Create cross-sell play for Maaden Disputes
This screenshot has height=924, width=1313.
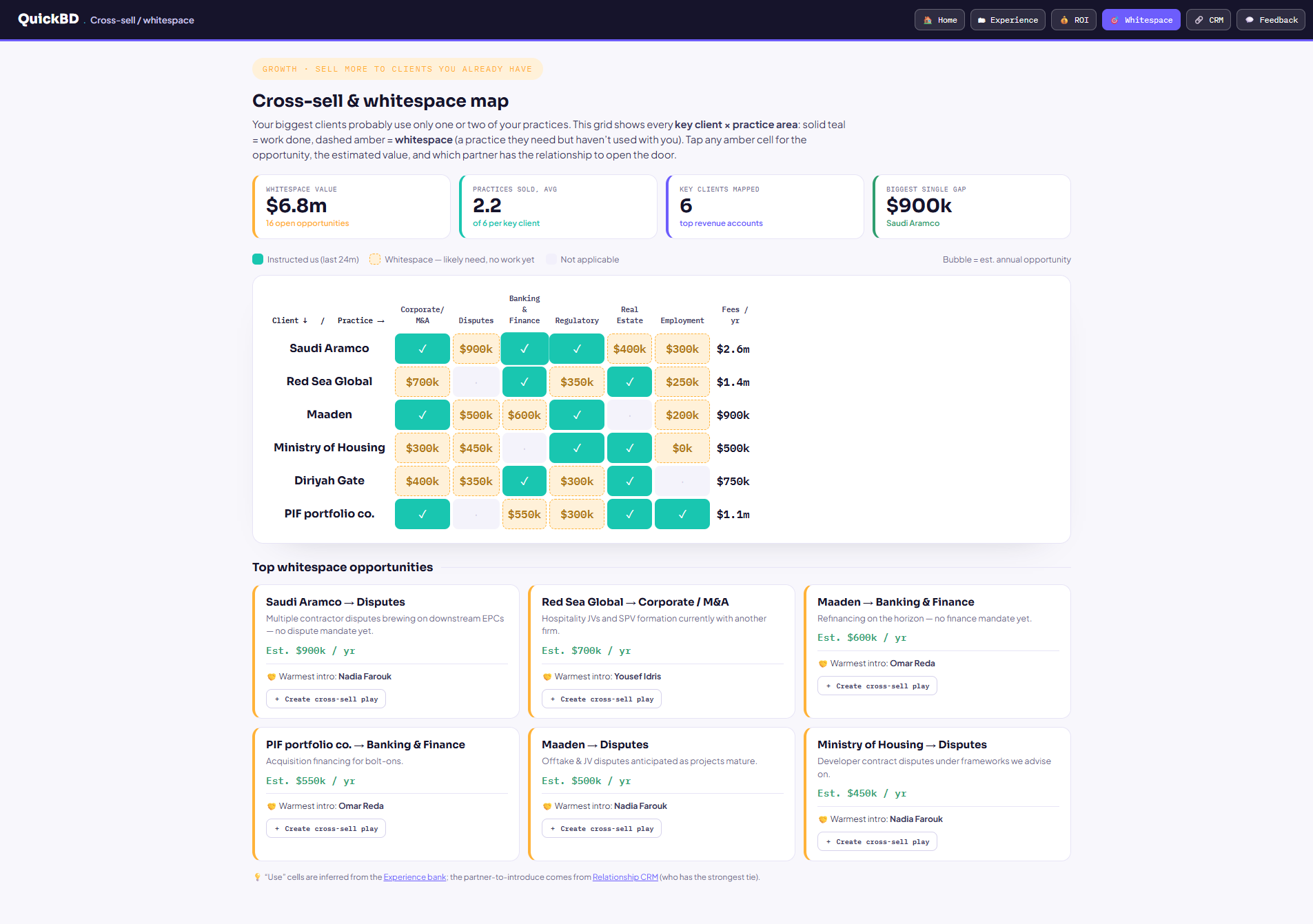(602, 829)
